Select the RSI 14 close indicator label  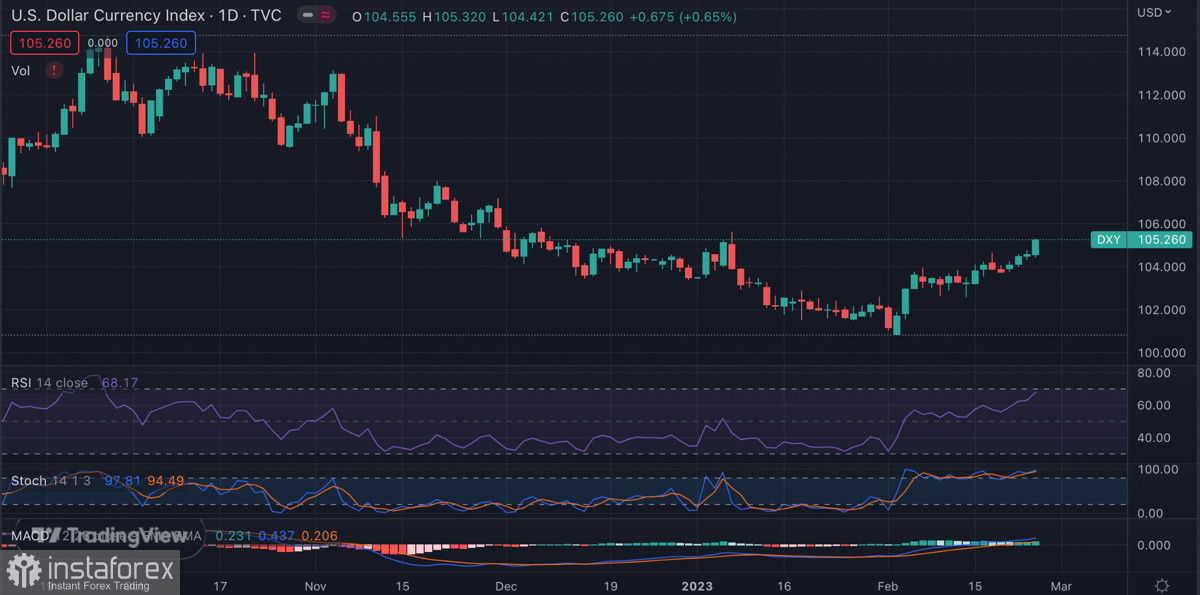click(x=49, y=383)
